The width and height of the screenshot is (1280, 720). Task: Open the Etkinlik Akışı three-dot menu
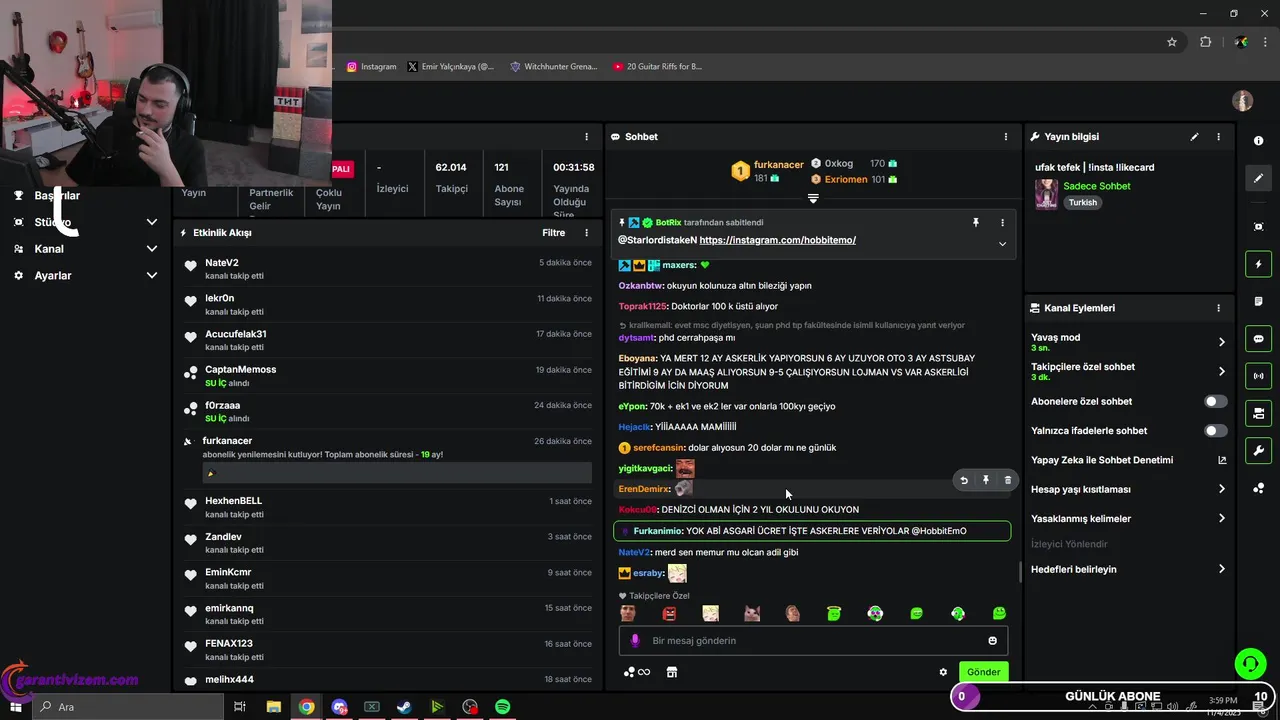pos(587,233)
